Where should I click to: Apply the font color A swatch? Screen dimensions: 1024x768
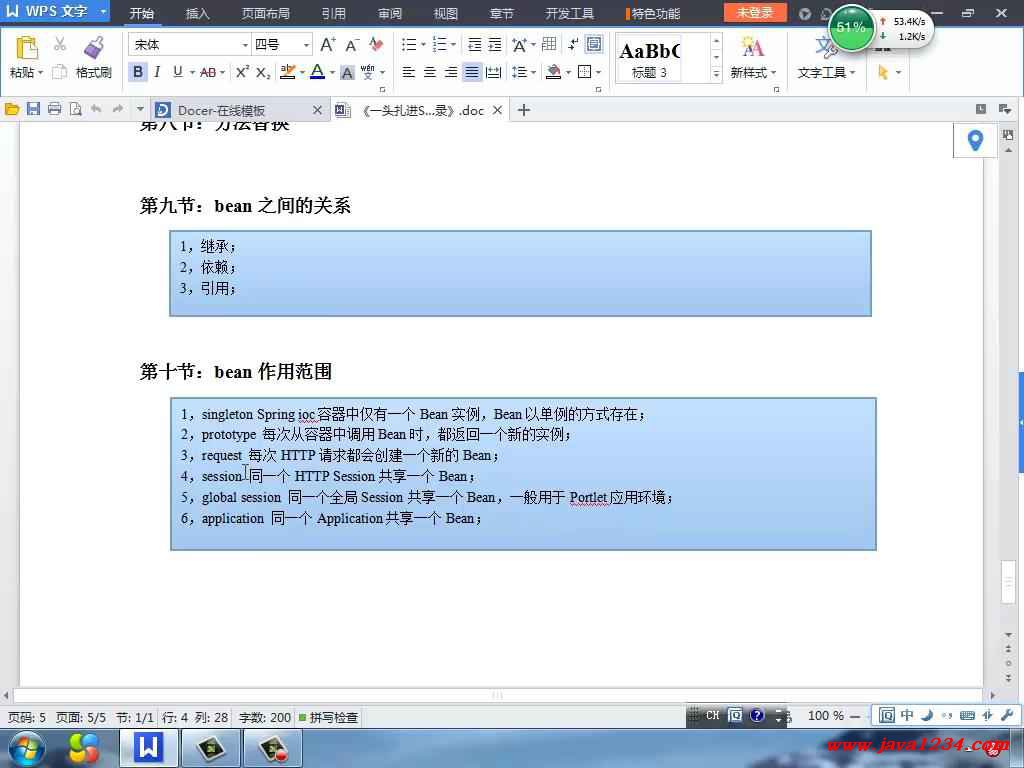point(317,72)
